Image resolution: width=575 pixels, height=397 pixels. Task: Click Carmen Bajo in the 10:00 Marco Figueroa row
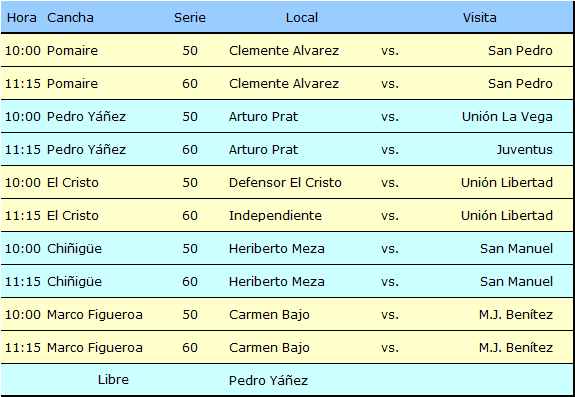coord(269,315)
